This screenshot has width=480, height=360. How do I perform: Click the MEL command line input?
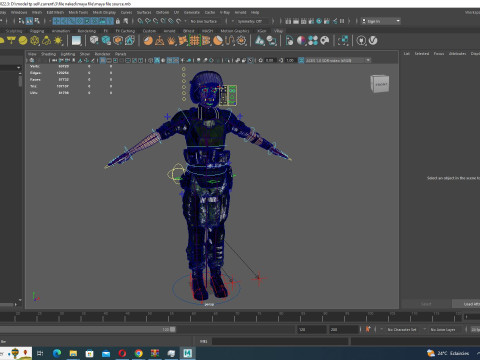click(280, 341)
